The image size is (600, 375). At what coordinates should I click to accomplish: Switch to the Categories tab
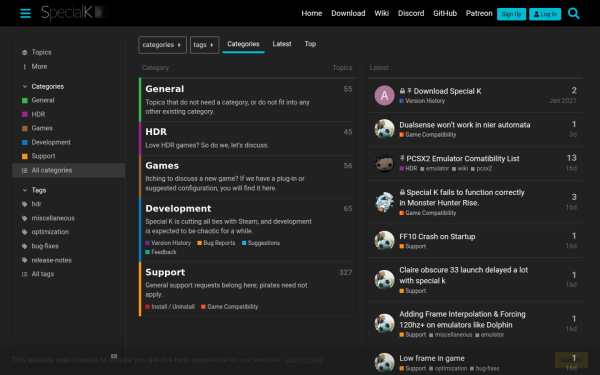pyautogui.click(x=243, y=44)
